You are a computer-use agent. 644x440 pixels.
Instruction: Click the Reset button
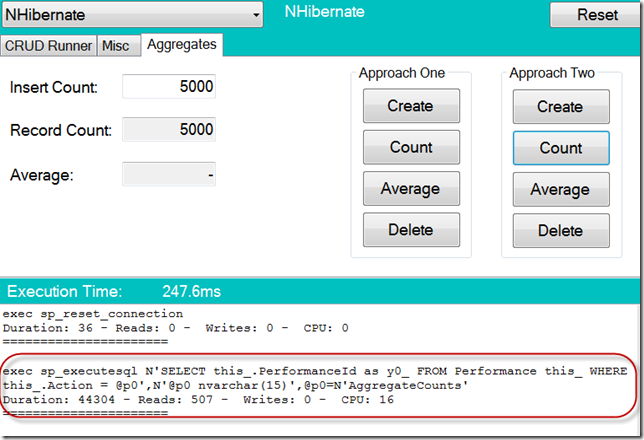[597, 15]
